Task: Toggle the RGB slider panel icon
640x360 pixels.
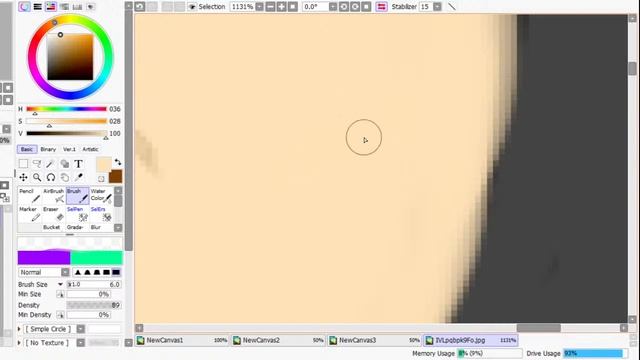Action: pyautogui.click(x=38, y=7)
